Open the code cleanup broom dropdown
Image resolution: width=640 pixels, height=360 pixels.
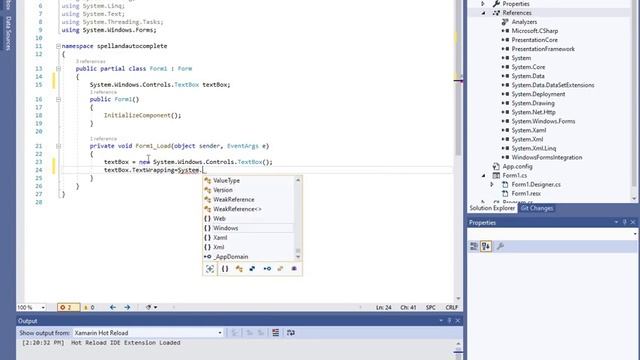pos(151,307)
